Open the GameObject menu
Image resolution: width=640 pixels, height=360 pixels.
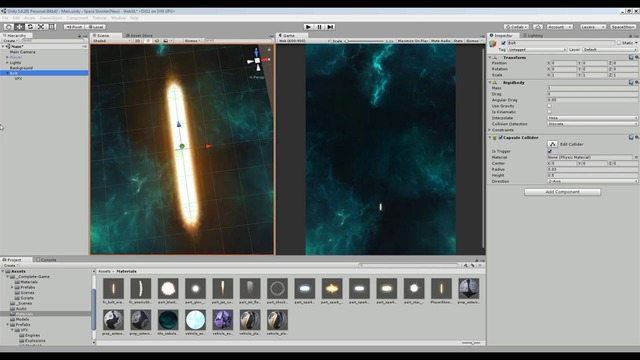[x=51, y=18]
